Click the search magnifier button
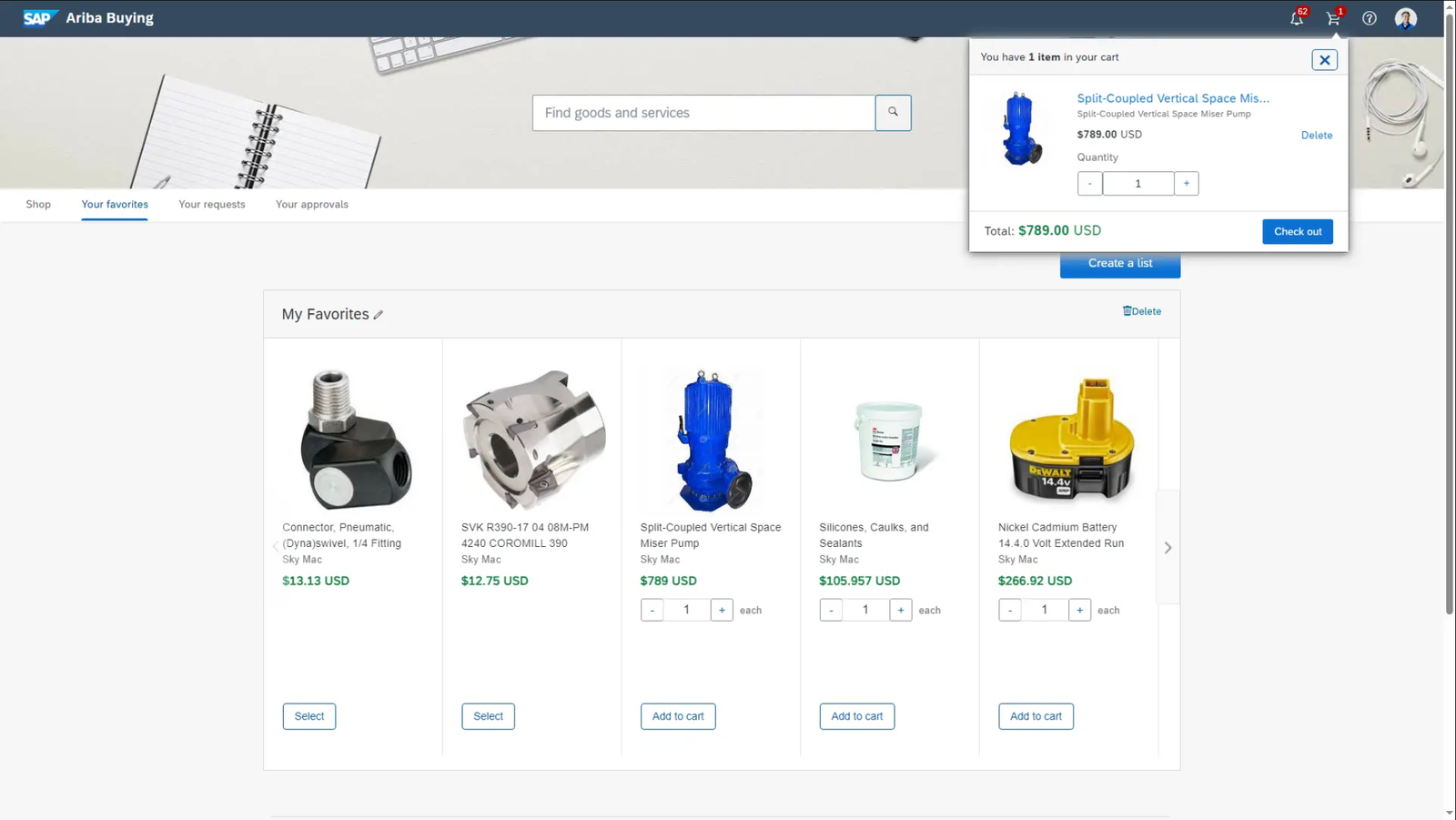The width and height of the screenshot is (1456, 820). click(893, 113)
